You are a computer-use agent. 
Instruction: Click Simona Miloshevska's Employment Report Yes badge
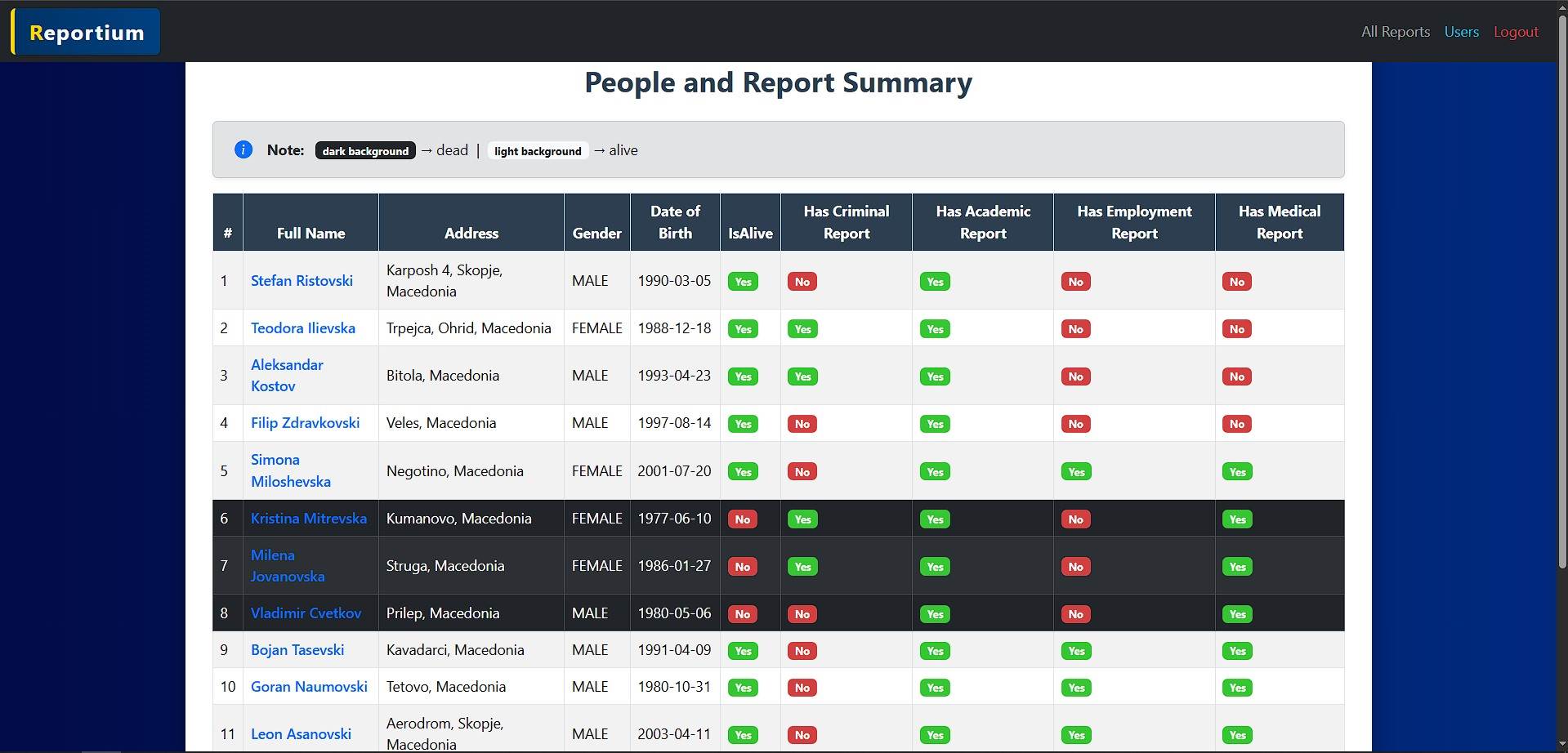coord(1076,472)
